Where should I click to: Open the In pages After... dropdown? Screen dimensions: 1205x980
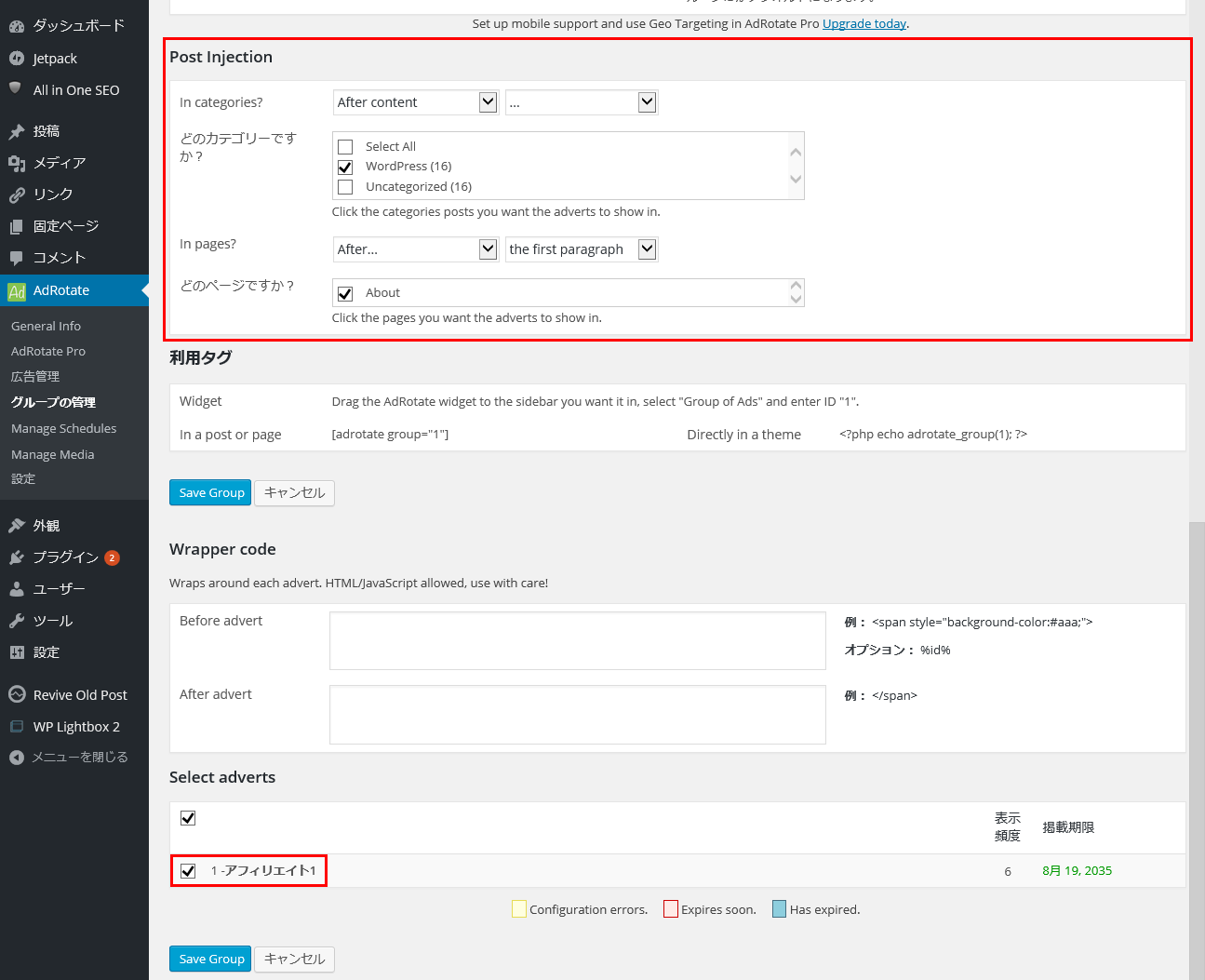[415, 249]
